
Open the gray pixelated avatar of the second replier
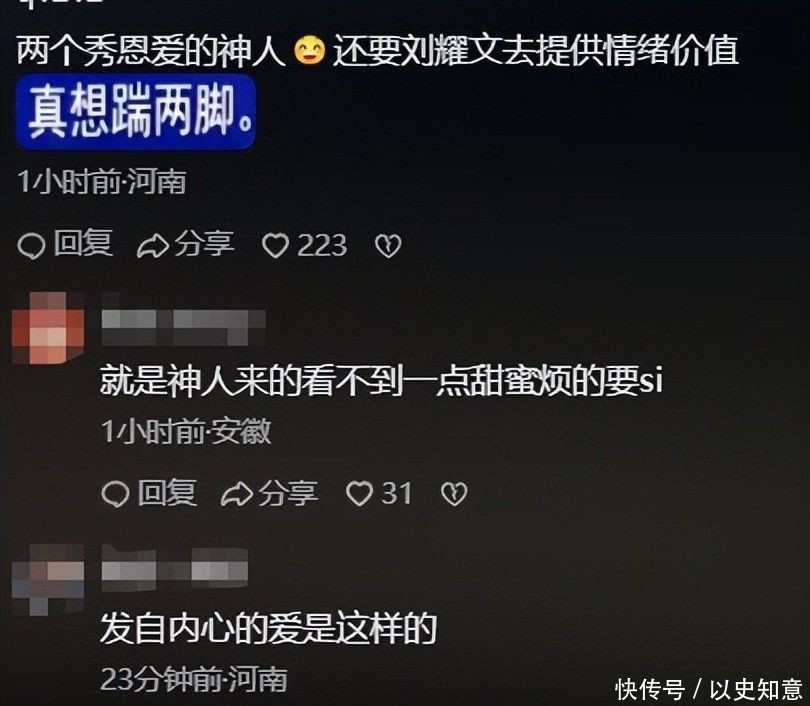(x=48, y=579)
